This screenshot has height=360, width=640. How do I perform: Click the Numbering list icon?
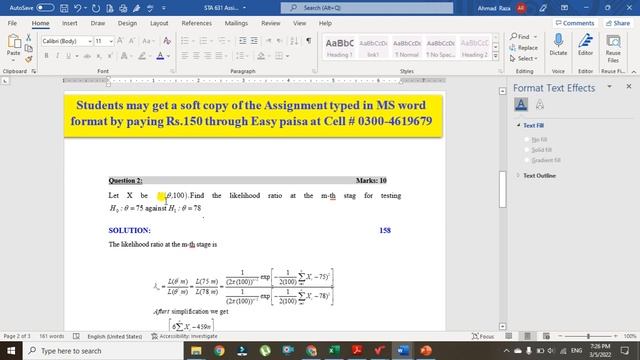tap(203, 41)
